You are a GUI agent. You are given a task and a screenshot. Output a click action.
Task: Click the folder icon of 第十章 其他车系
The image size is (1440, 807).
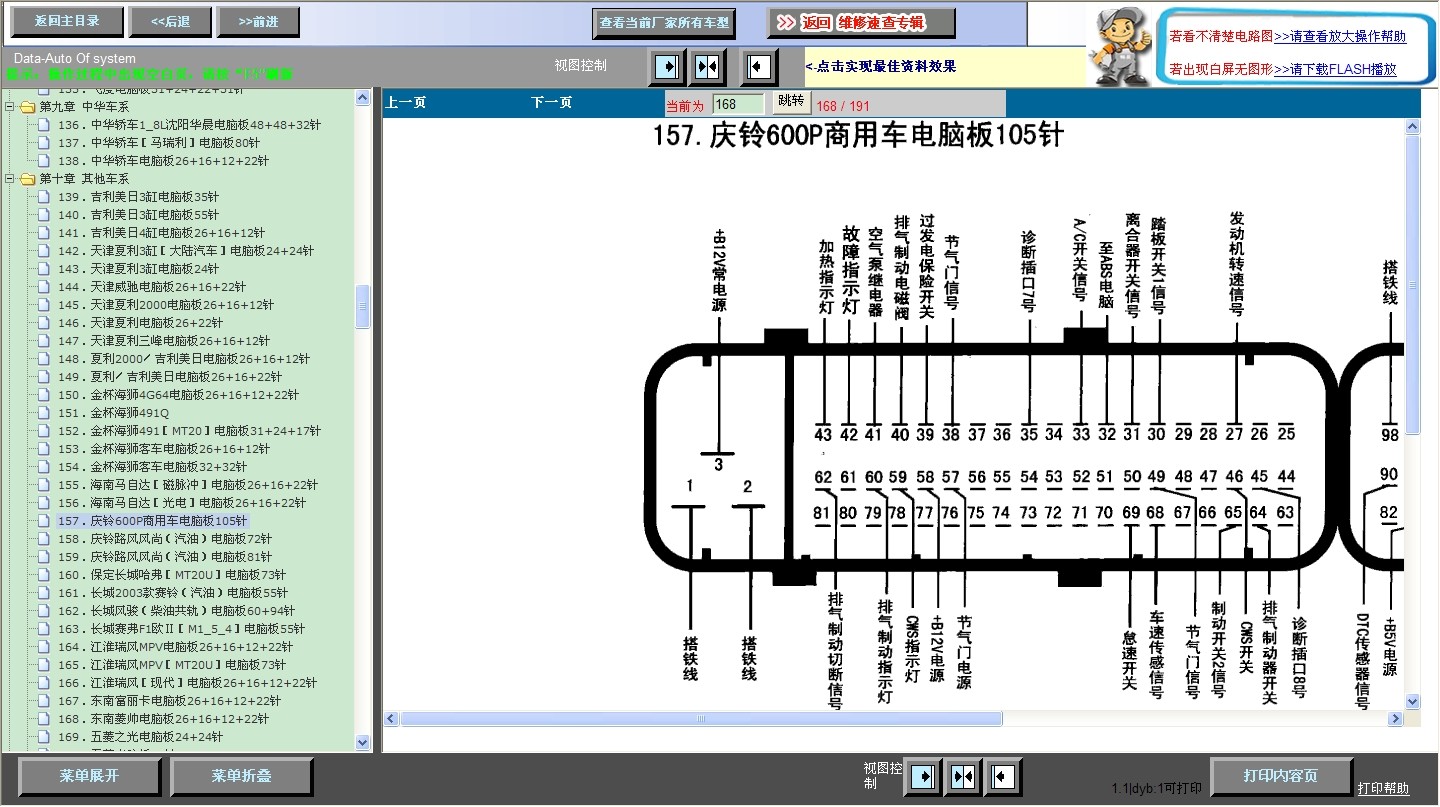[28, 179]
